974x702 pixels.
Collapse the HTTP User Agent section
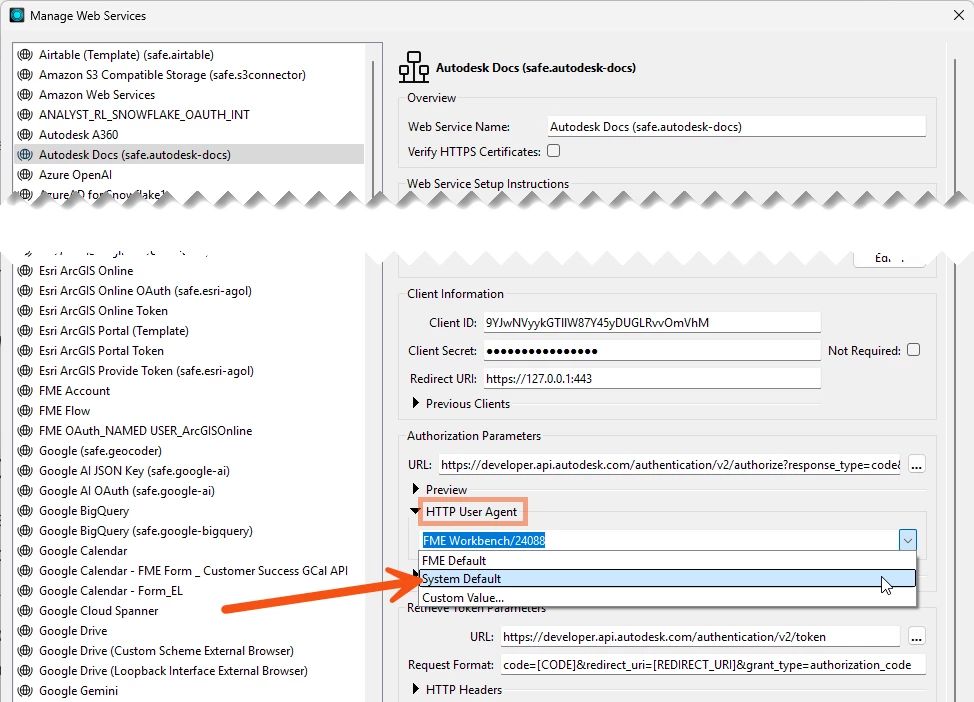415,511
